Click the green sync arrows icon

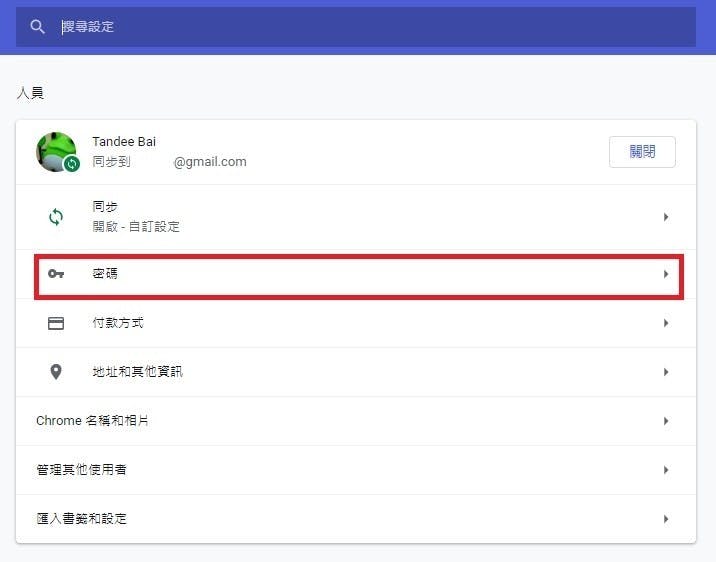click(x=56, y=216)
